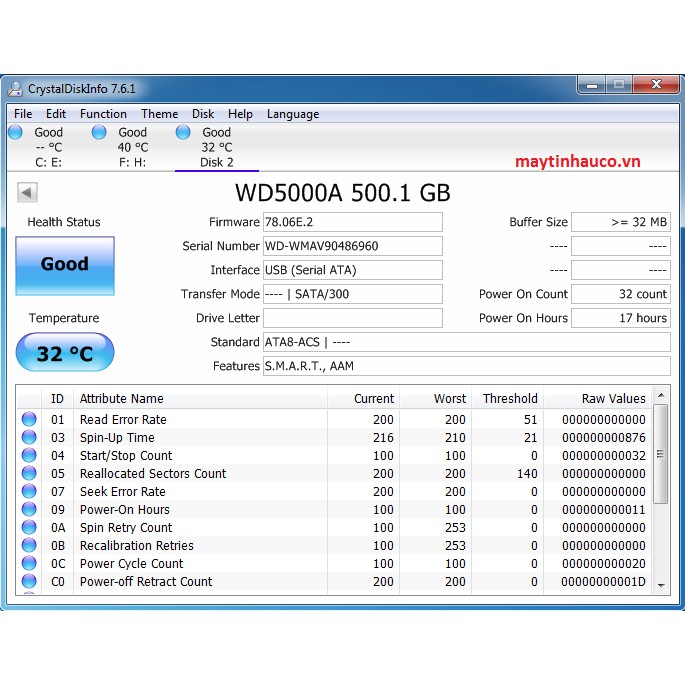Click the blue health orb for drive F: H:
The height and width of the screenshot is (685, 685).
click(99, 132)
